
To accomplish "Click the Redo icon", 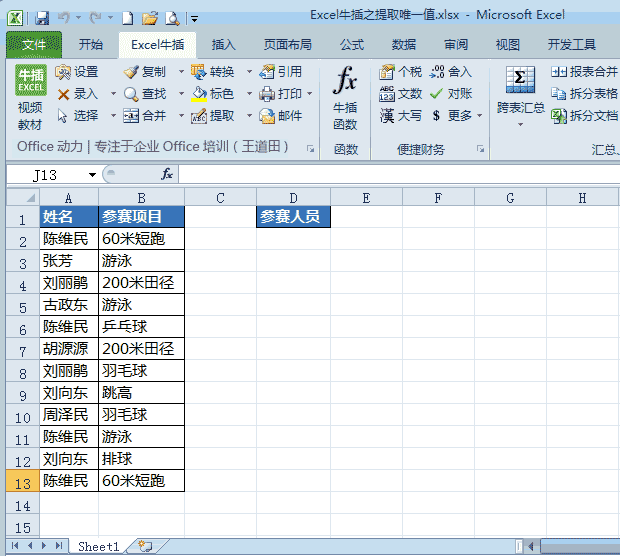I will point(95,18).
